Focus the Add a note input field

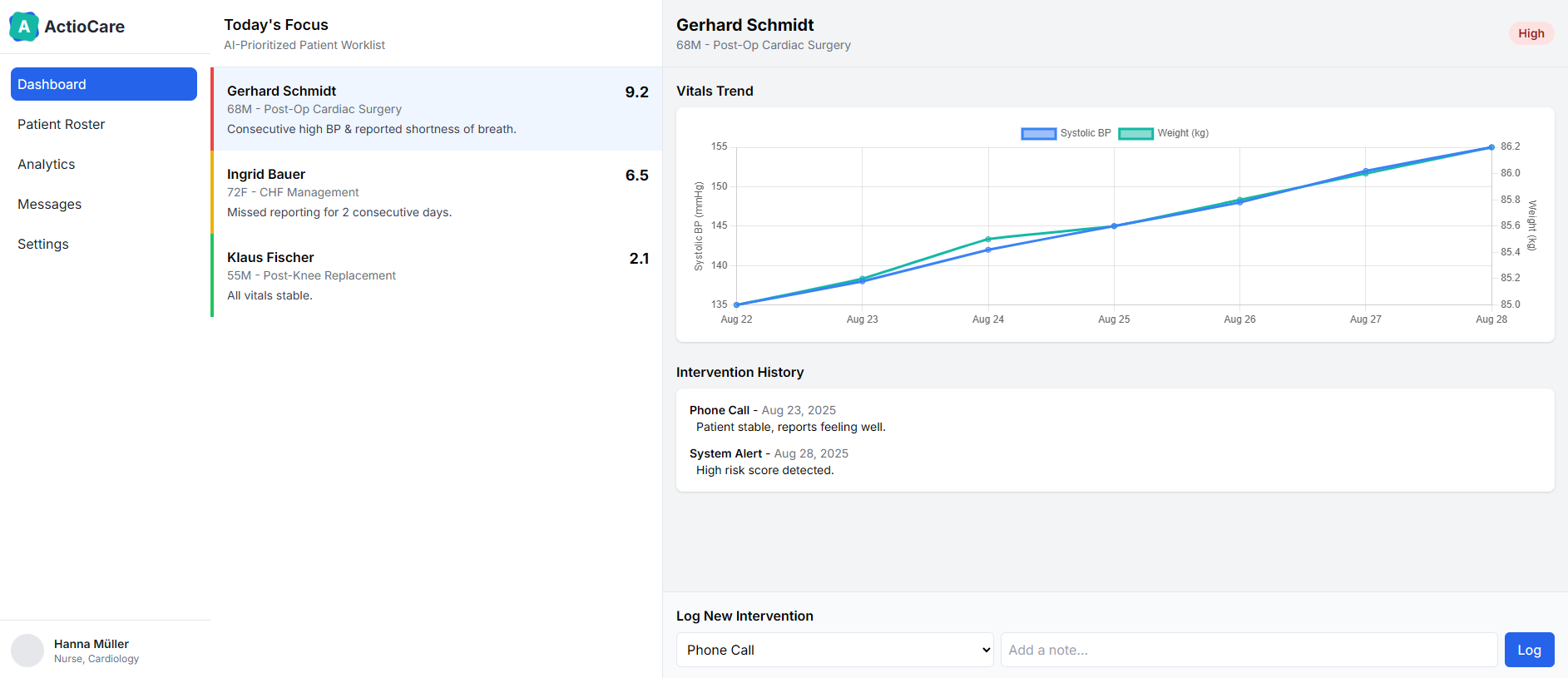(x=1249, y=650)
